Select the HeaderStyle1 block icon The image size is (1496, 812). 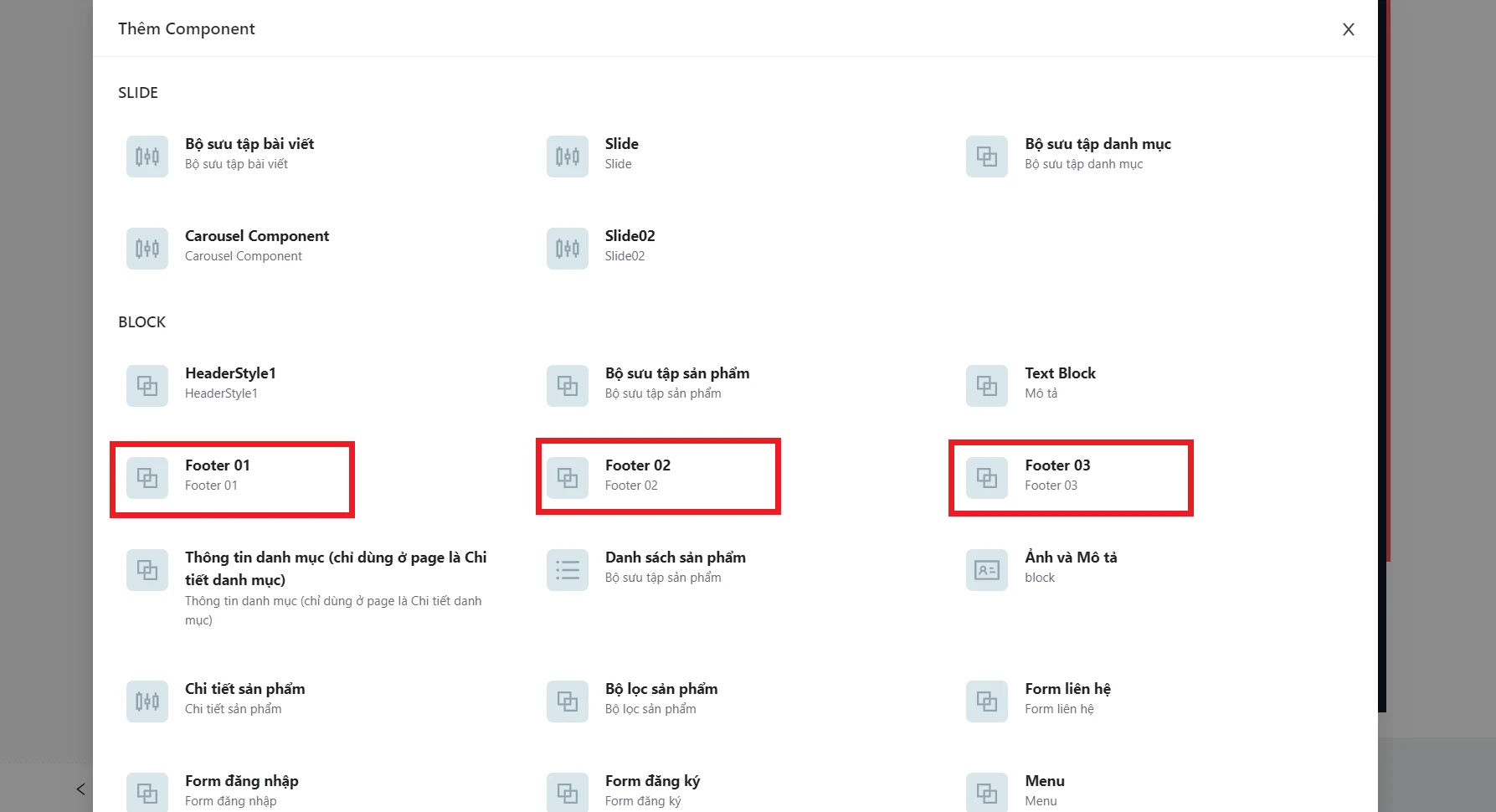point(147,386)
